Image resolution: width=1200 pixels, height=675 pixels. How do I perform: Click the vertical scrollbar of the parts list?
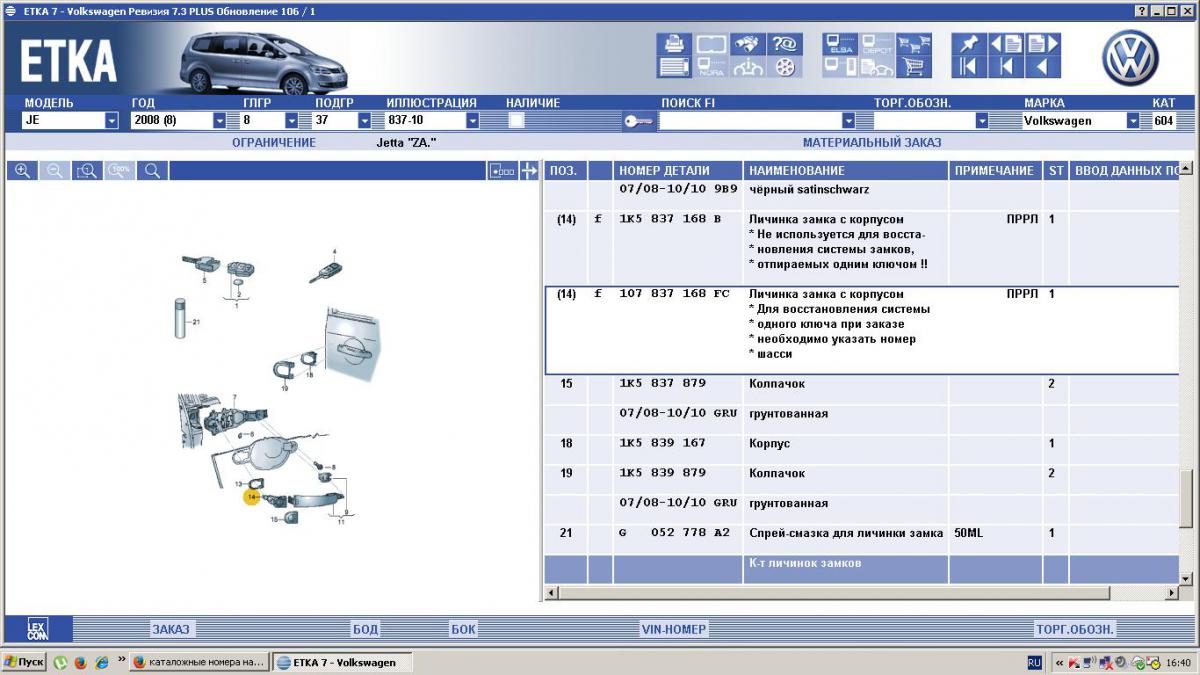coord(1186,372)
